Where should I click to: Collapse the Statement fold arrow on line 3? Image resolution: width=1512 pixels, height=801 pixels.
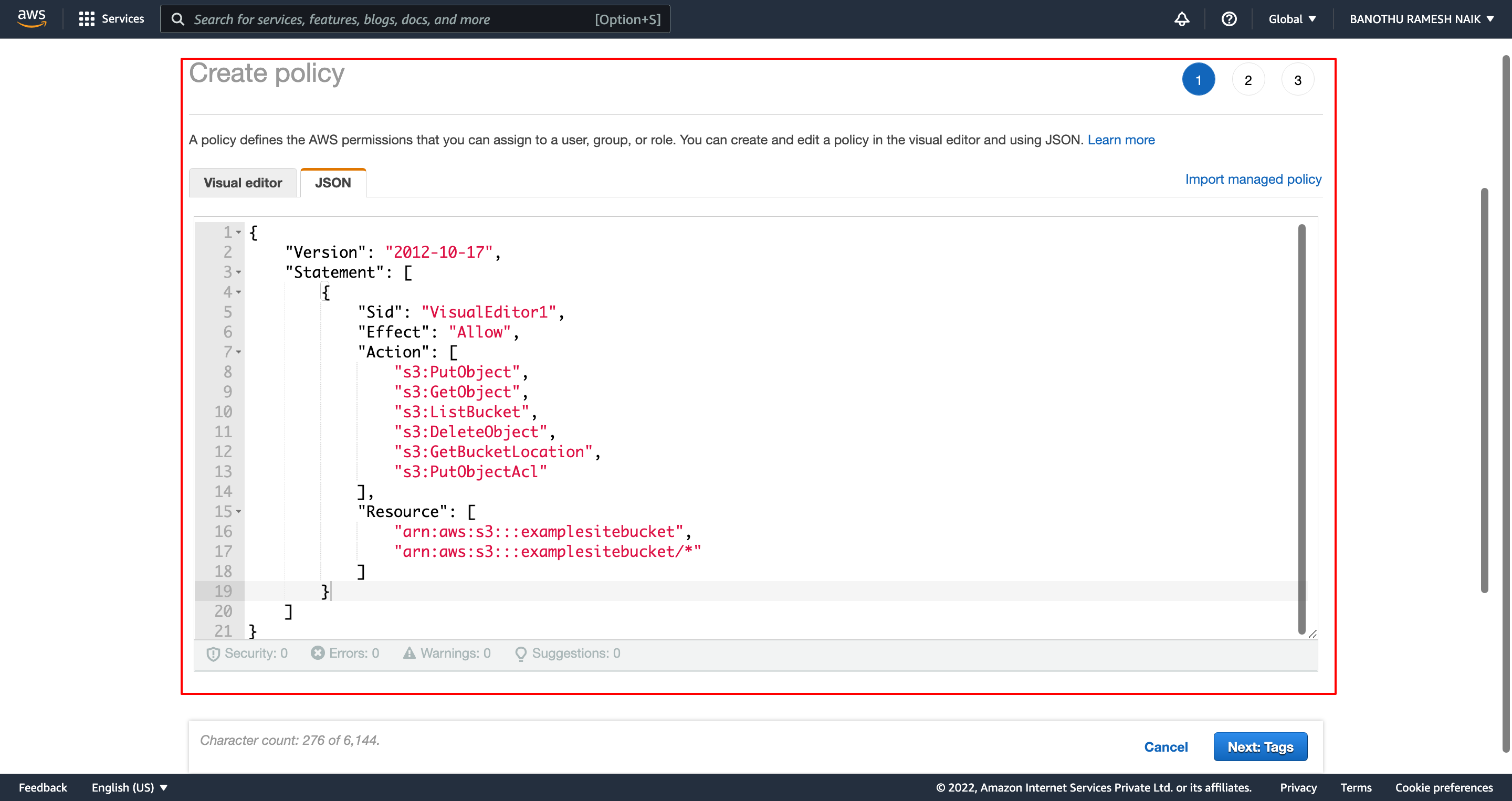(239, 272)
